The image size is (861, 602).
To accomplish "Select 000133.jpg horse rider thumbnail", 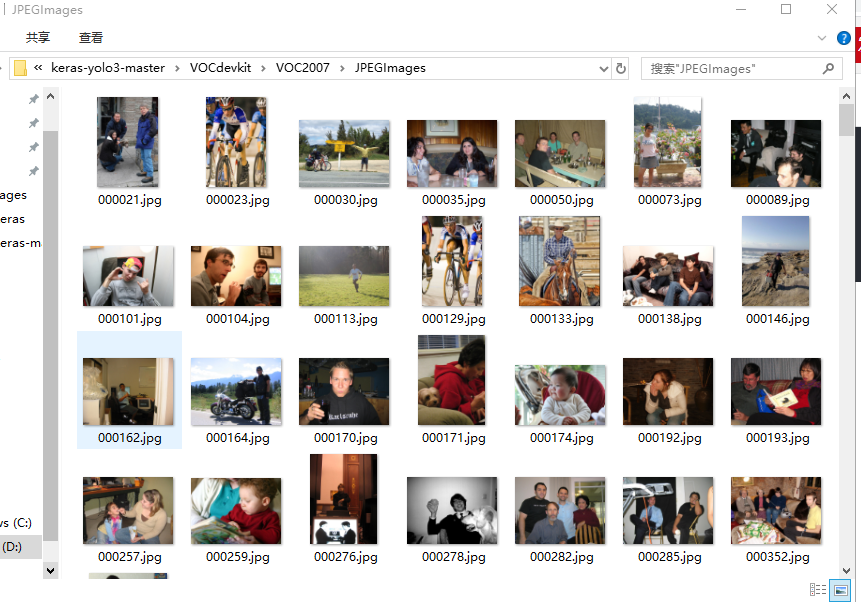I will click(x=560, y=261).
